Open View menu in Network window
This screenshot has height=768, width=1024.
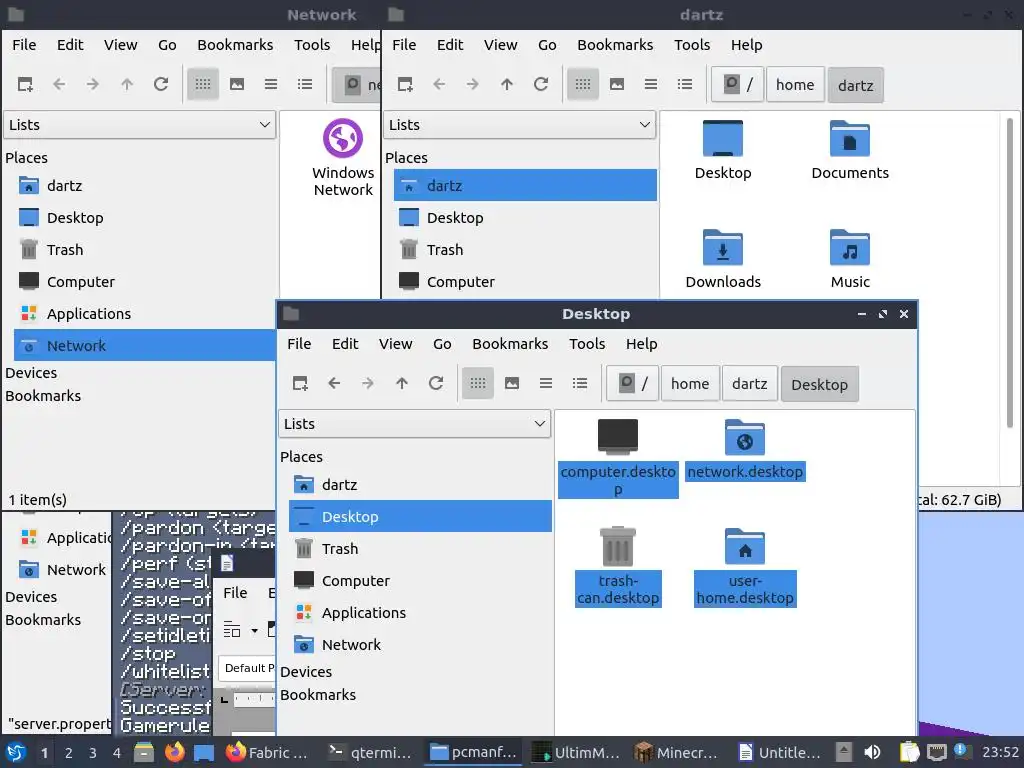(x=121, y=45)
